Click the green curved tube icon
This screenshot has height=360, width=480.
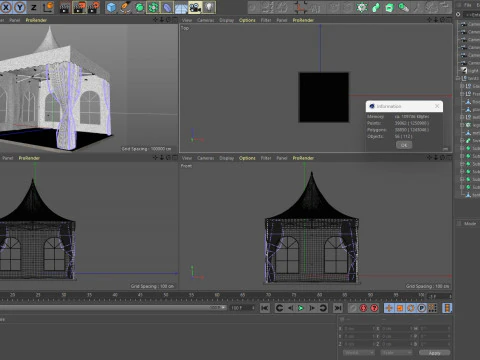point(376,7)
